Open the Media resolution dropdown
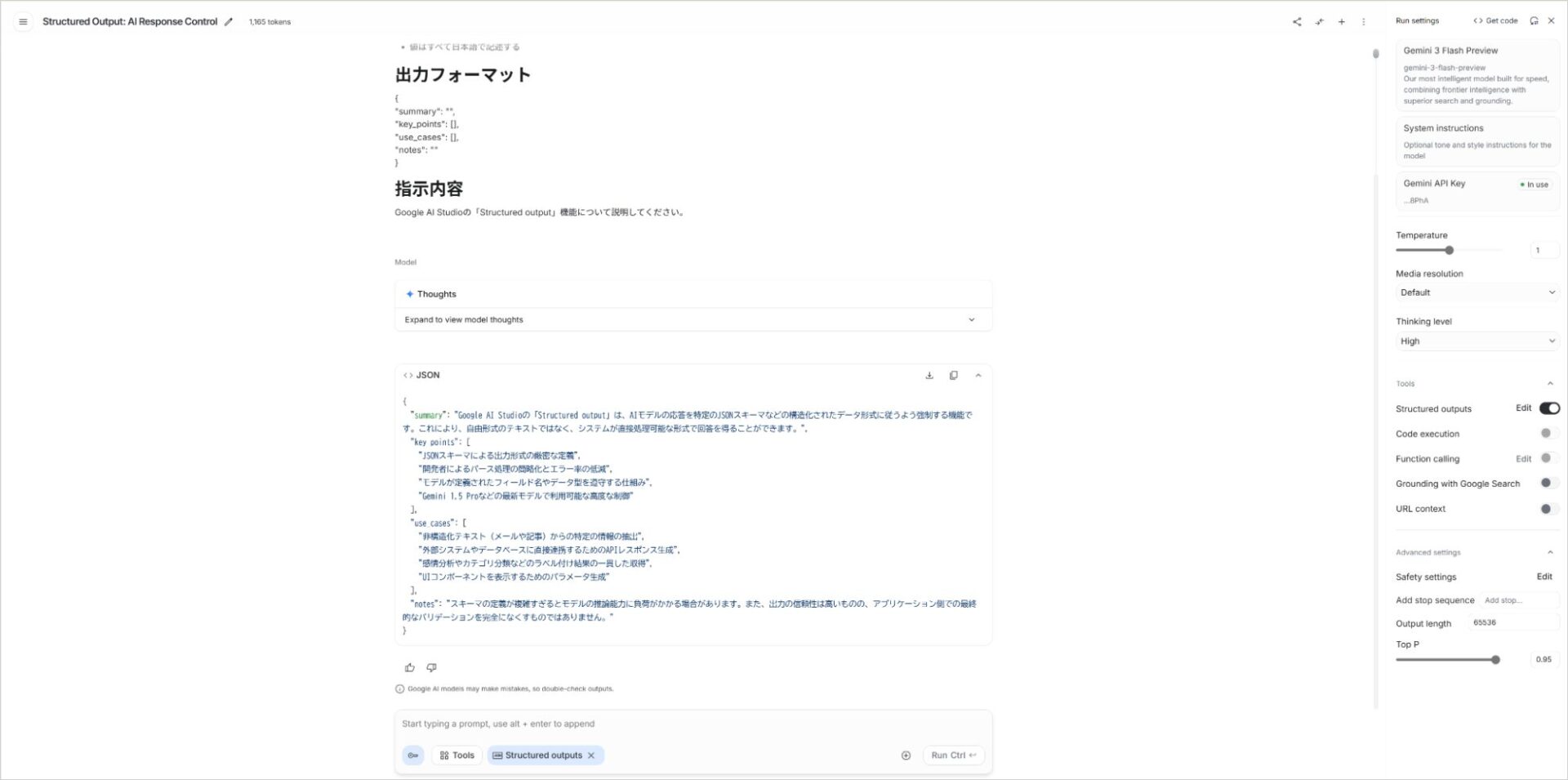The width and height of the screenshot is (1568, 780). [x=1477, y=292]
